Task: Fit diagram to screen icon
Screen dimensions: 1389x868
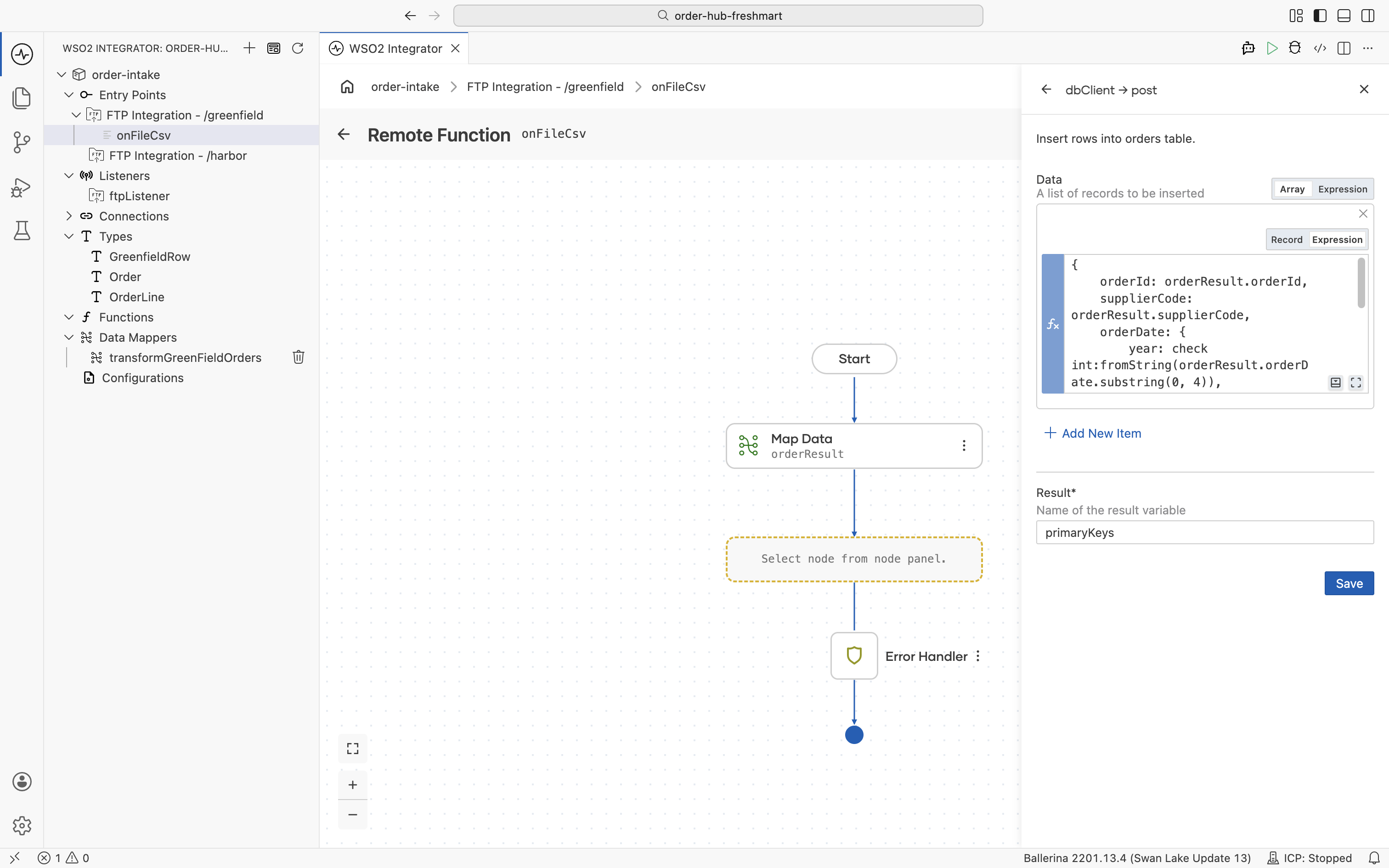Action: coord(352,749)
